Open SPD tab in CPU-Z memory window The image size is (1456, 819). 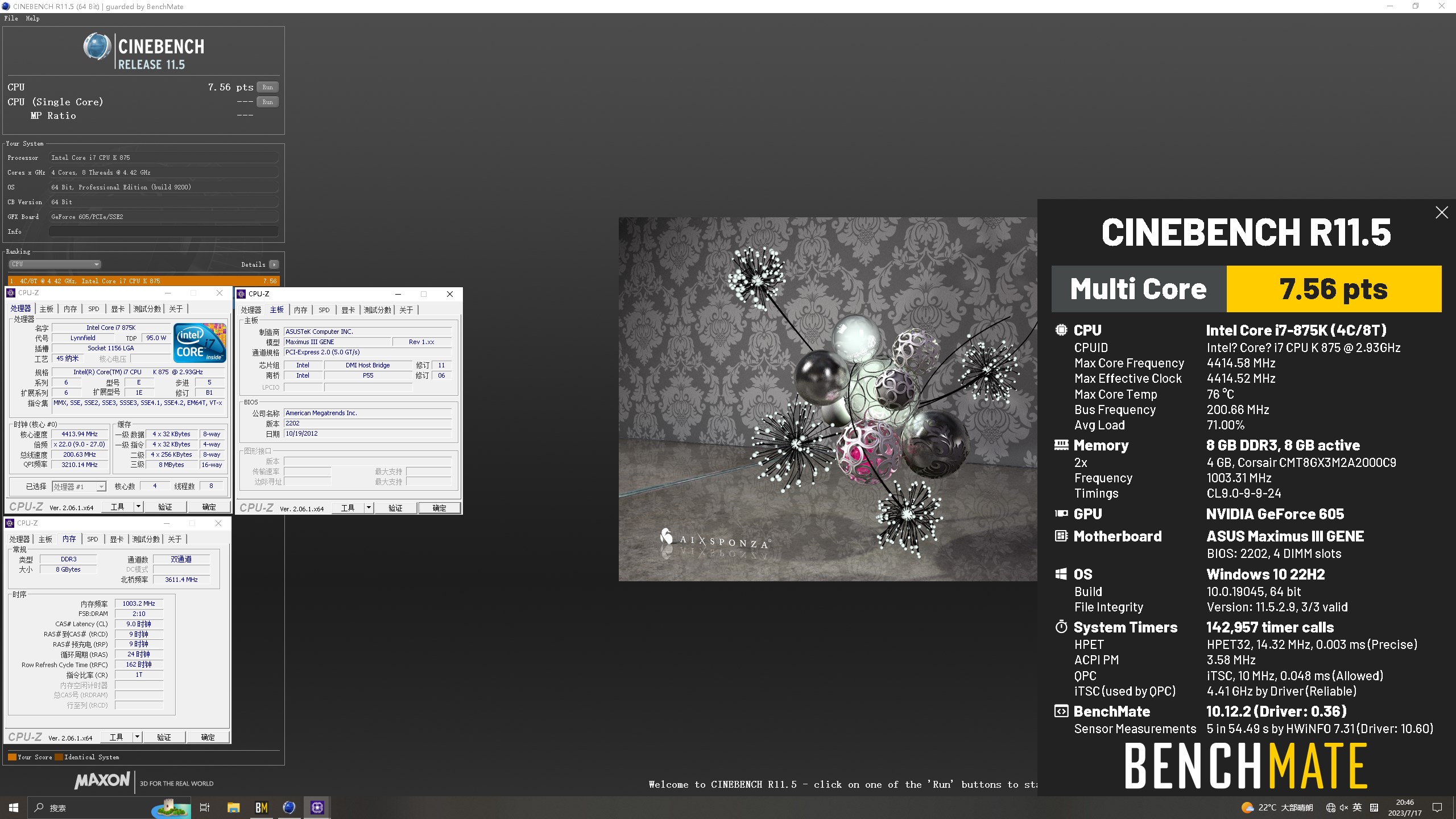point(93,539)
